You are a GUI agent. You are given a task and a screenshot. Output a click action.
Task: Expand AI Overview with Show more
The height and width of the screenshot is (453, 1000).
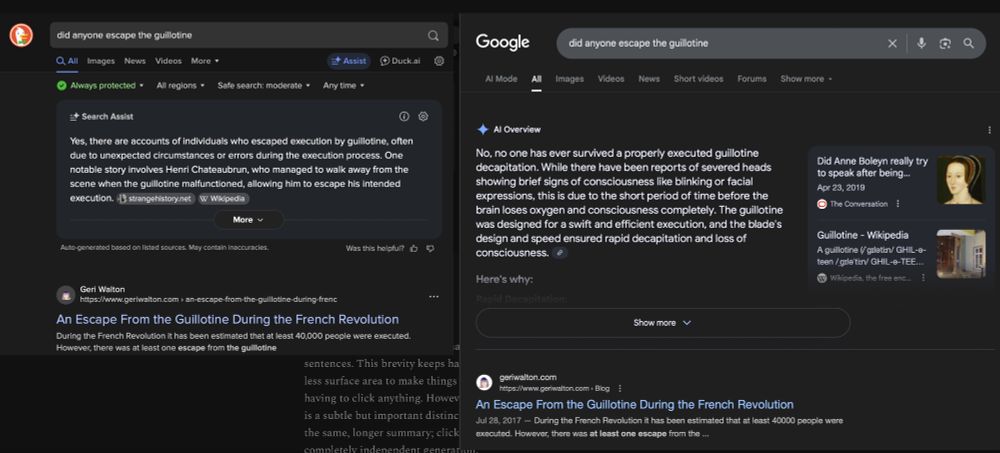(x=663, y=323)
